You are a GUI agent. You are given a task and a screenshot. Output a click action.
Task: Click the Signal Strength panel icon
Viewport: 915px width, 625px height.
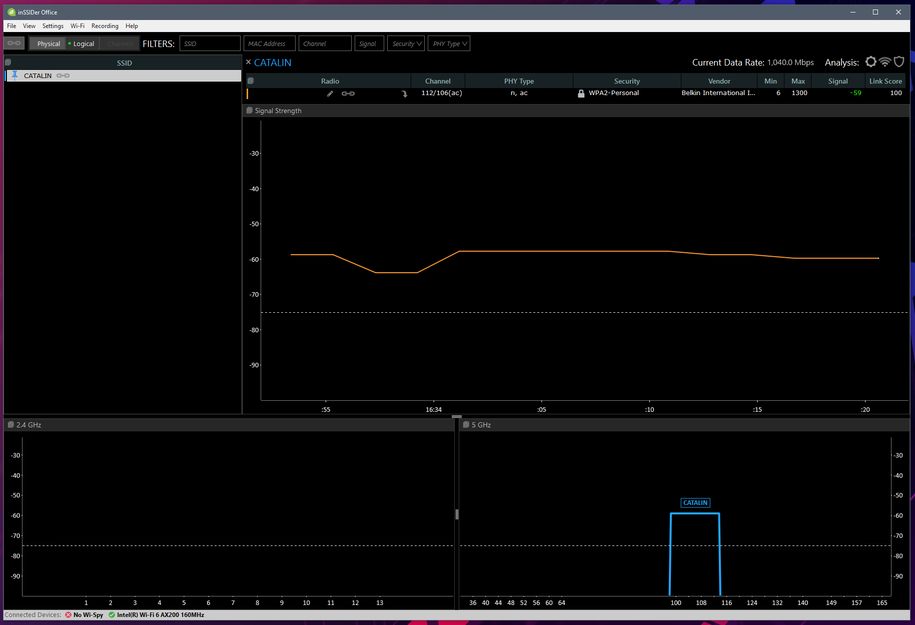pos(250,110)
